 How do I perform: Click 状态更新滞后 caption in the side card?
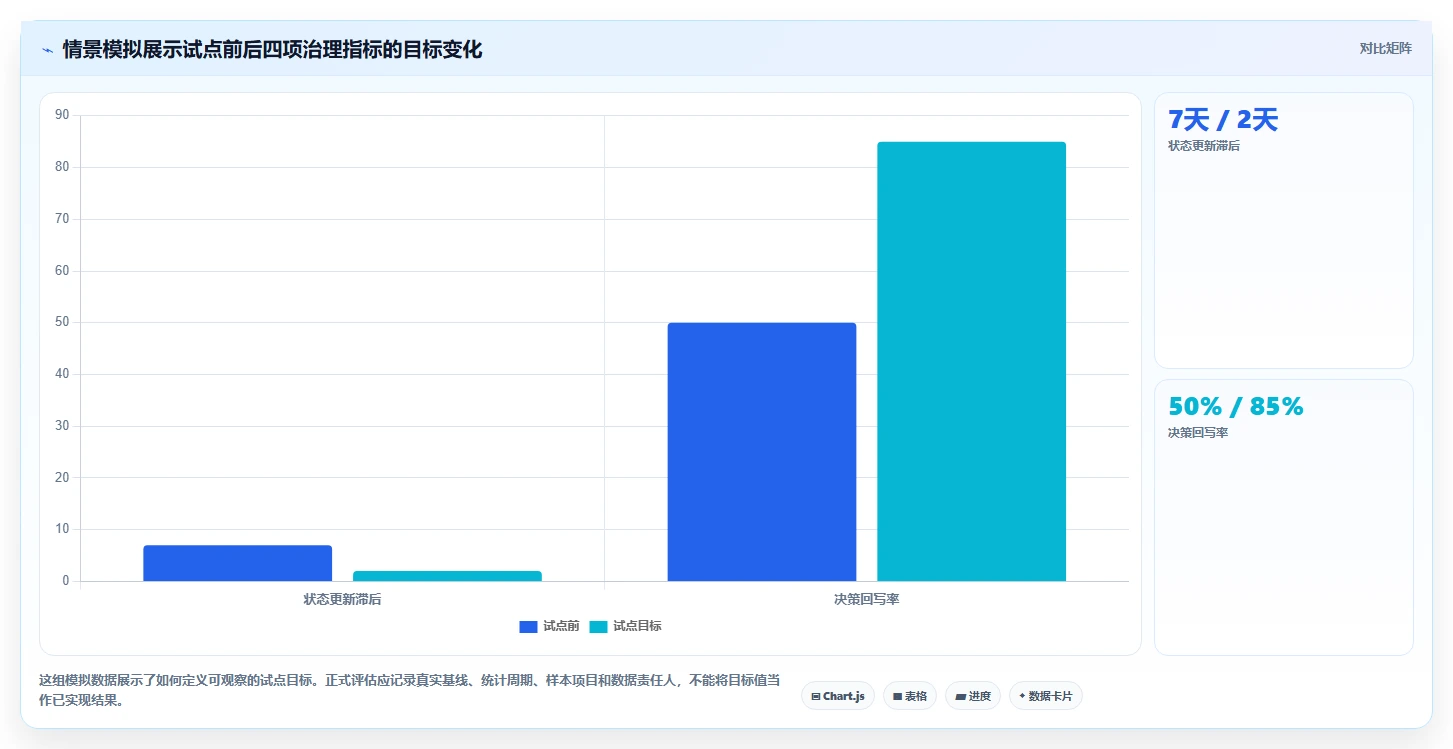click(1204, 146)
